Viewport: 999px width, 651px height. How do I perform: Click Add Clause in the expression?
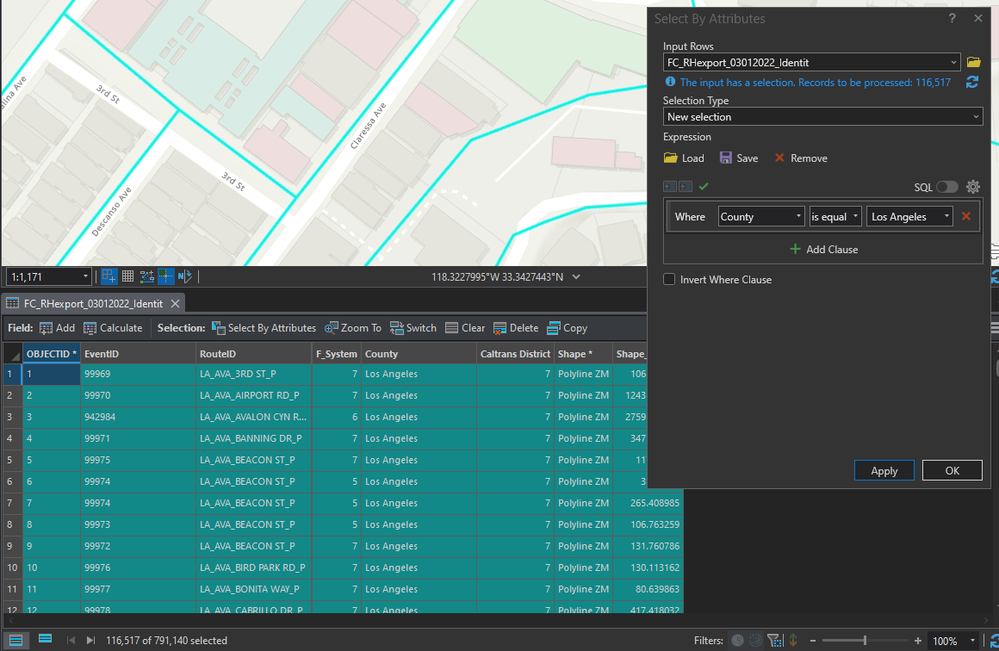coord(824,249)
